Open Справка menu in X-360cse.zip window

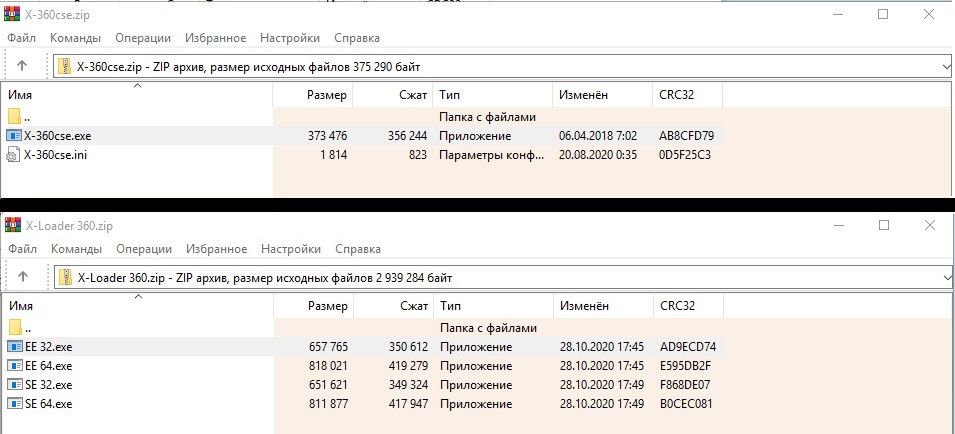point(357,38)
